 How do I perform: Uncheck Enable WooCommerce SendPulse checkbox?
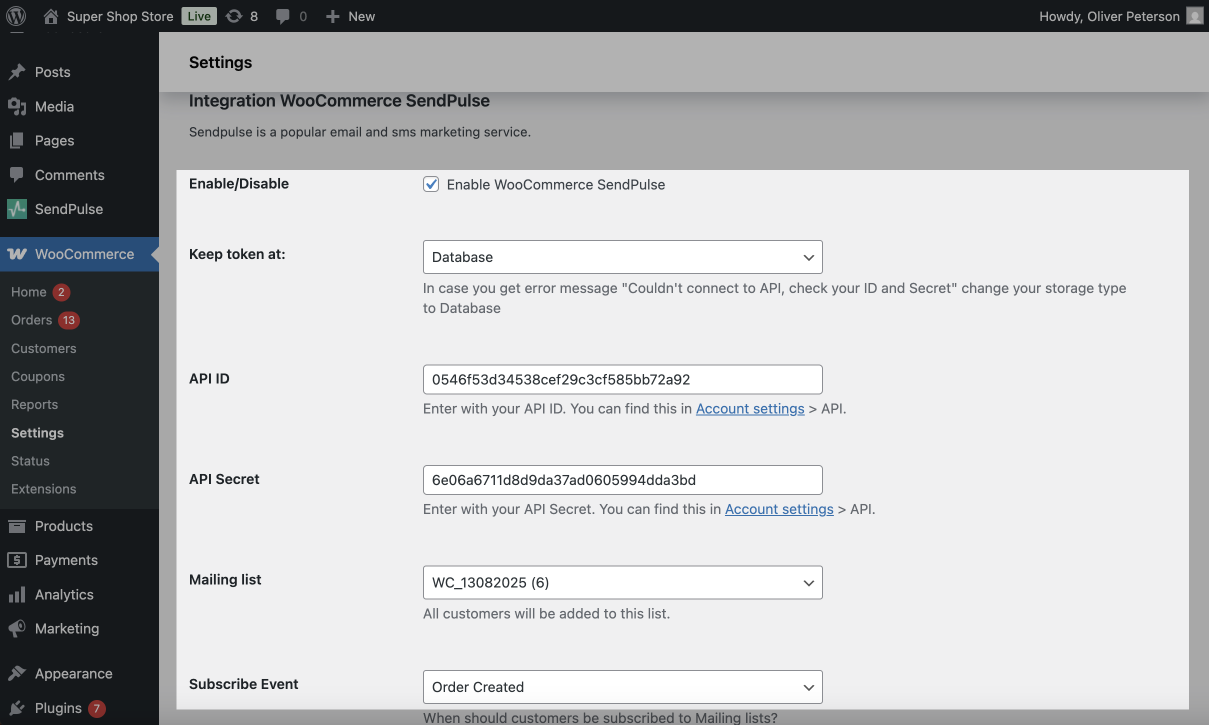[x=431, y=184]
